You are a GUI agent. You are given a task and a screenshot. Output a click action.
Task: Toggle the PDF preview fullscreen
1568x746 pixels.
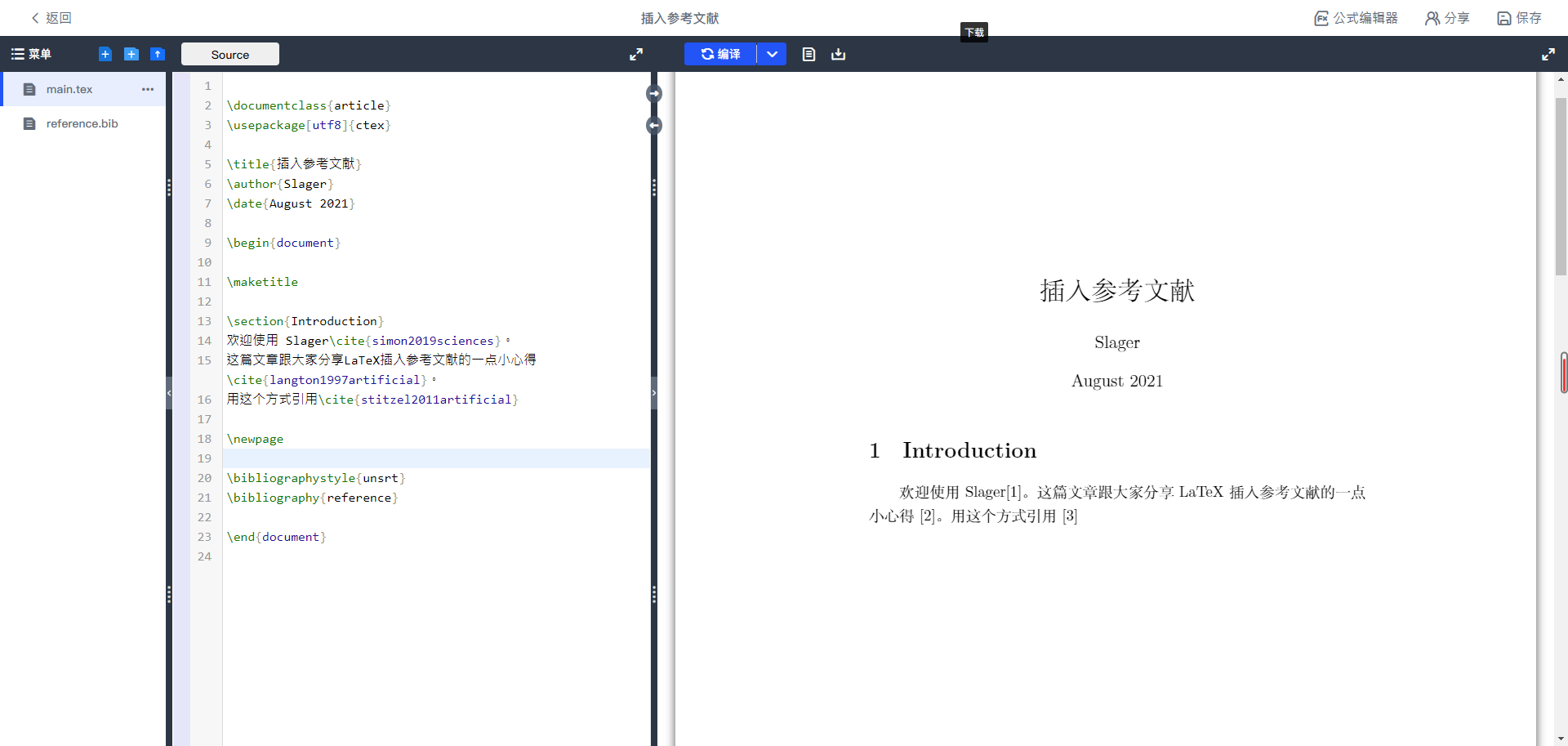tap(1548, 54)
